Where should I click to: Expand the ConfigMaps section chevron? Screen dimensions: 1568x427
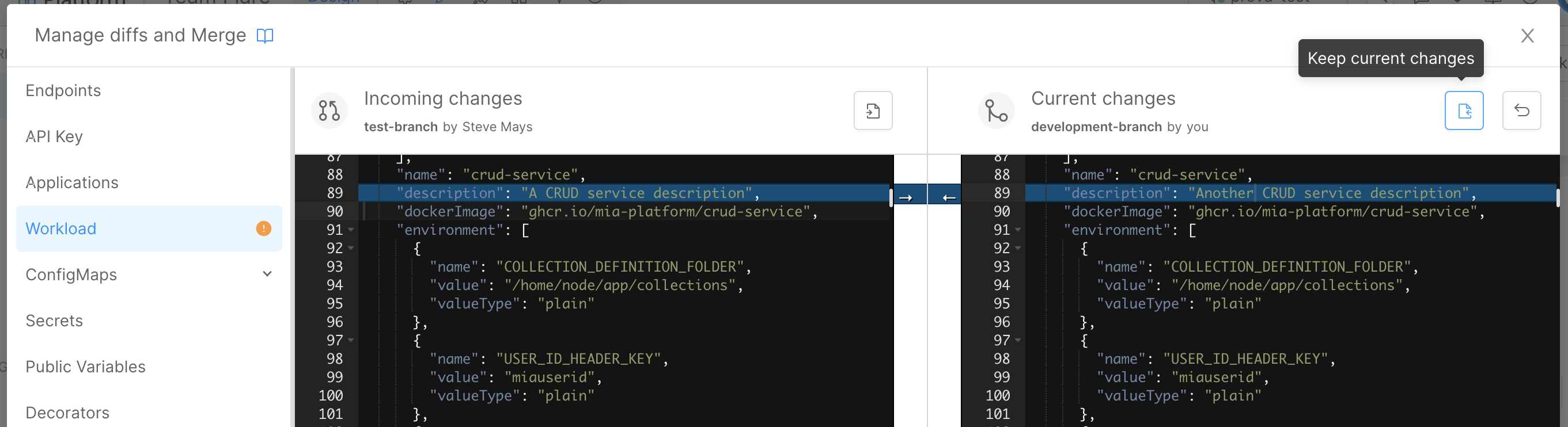pos(267,274)
